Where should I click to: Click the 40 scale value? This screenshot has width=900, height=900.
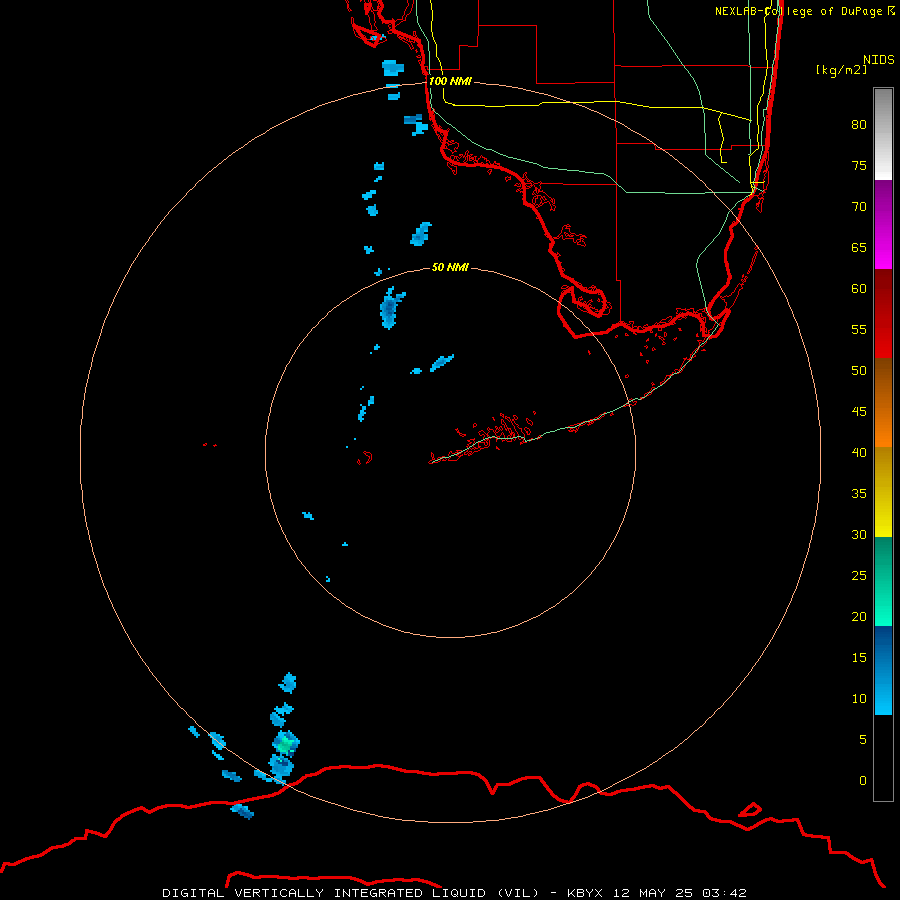pyautogui.click(x=859, y=452)
